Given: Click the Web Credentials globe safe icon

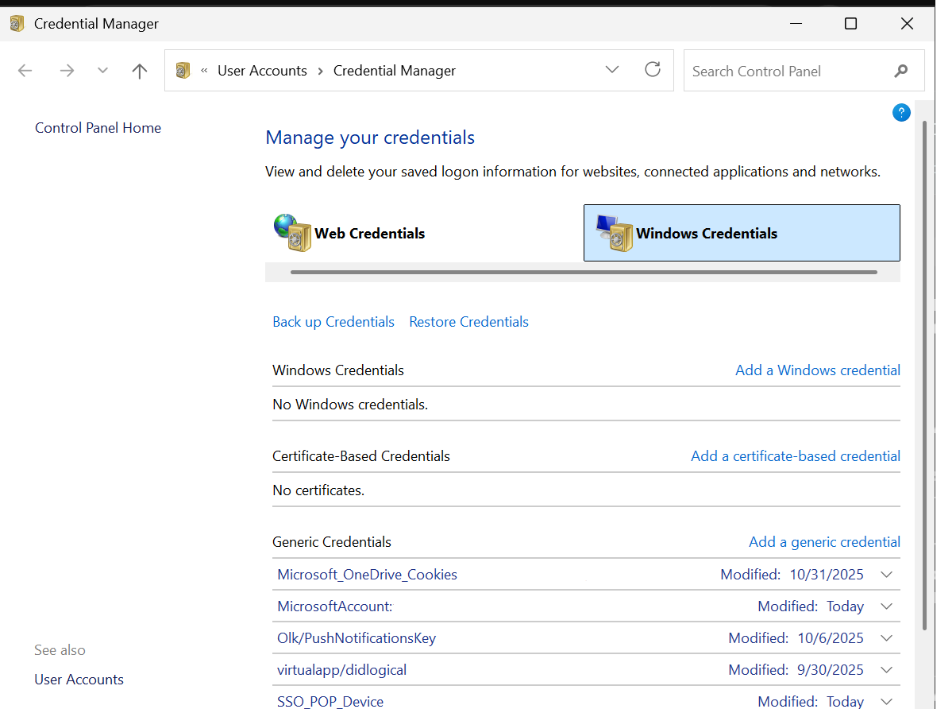Looking at the screenshot, I should pos(292,232).
